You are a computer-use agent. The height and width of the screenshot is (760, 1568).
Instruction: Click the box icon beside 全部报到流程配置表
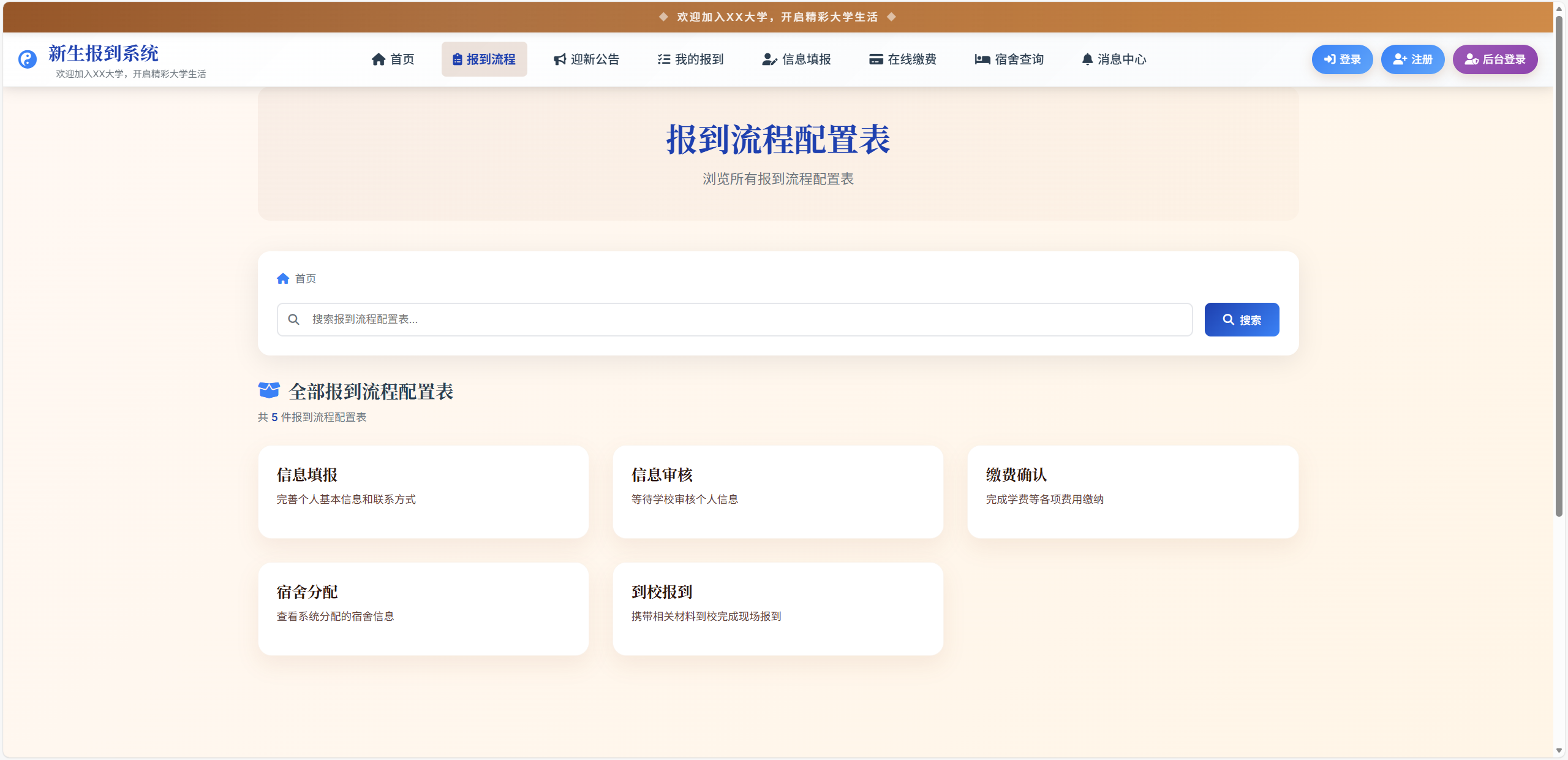click(269, 390)
